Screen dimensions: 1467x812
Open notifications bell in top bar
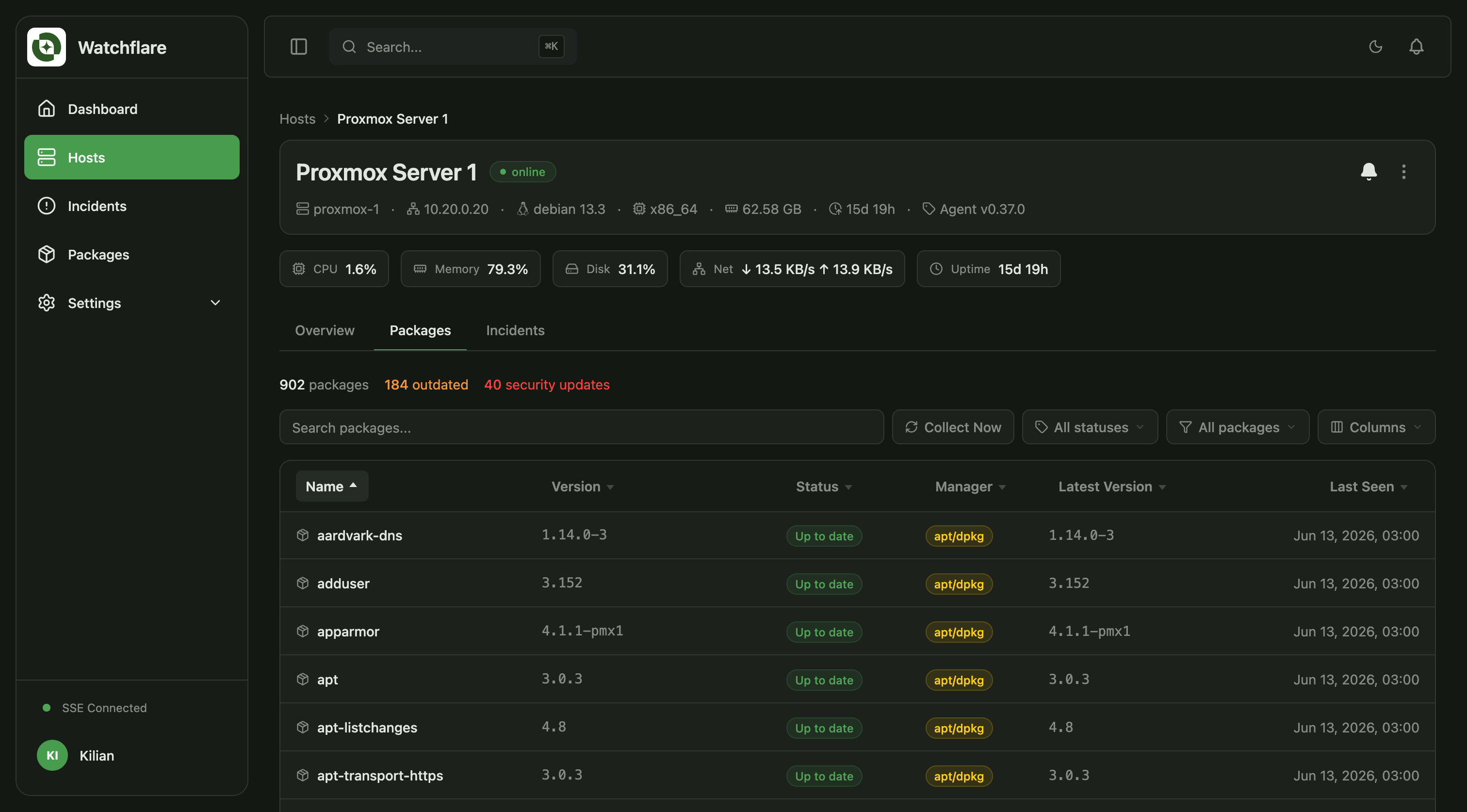[1416, 47]
